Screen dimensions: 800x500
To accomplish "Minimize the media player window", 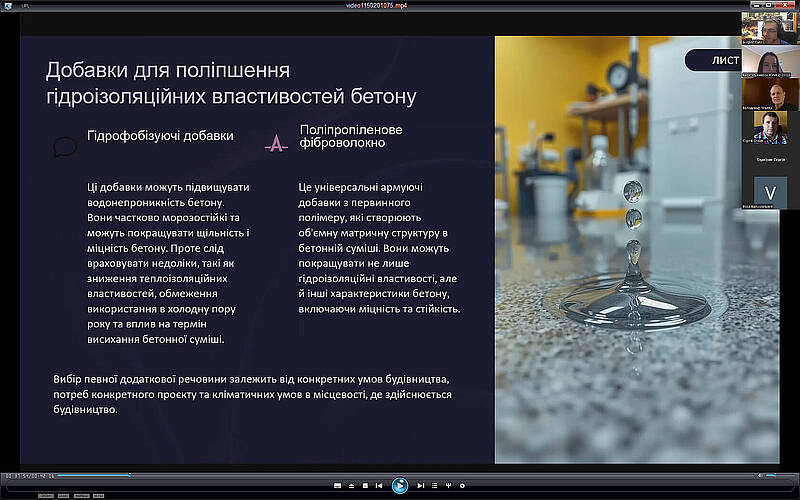I will (757, 5).
